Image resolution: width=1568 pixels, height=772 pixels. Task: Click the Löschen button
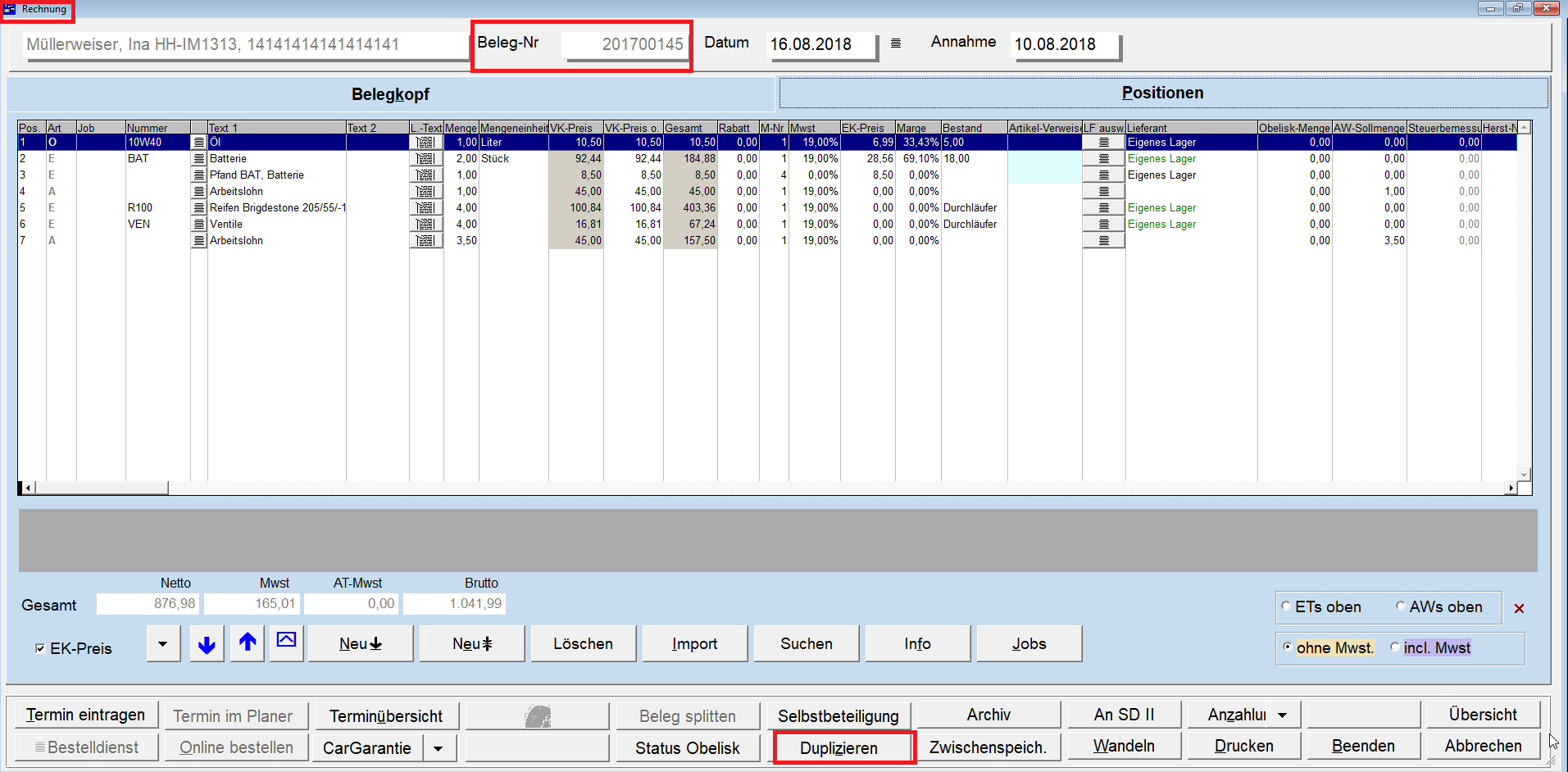coord(584,643)
